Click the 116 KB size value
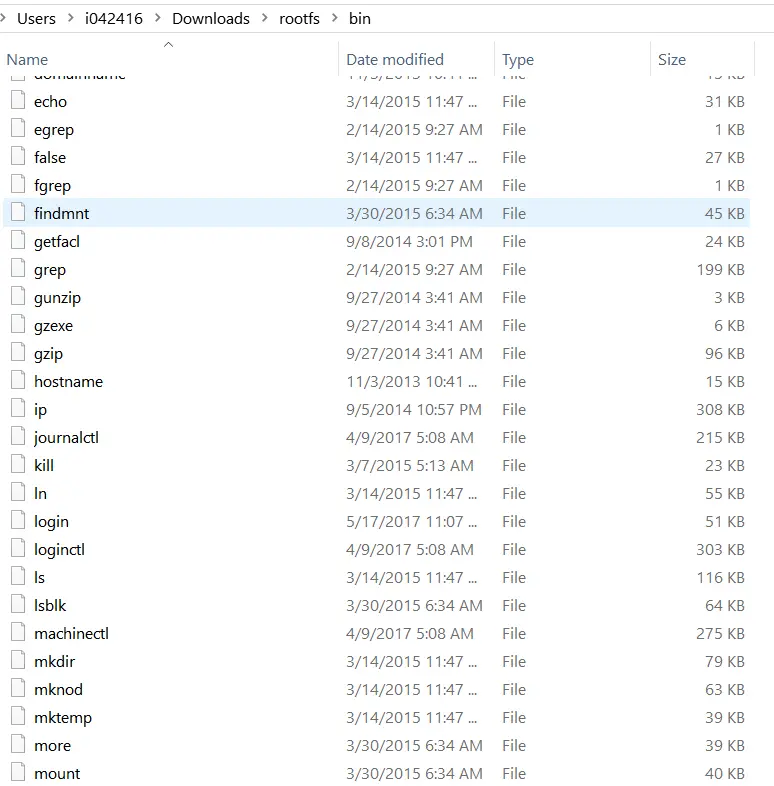 720,577
